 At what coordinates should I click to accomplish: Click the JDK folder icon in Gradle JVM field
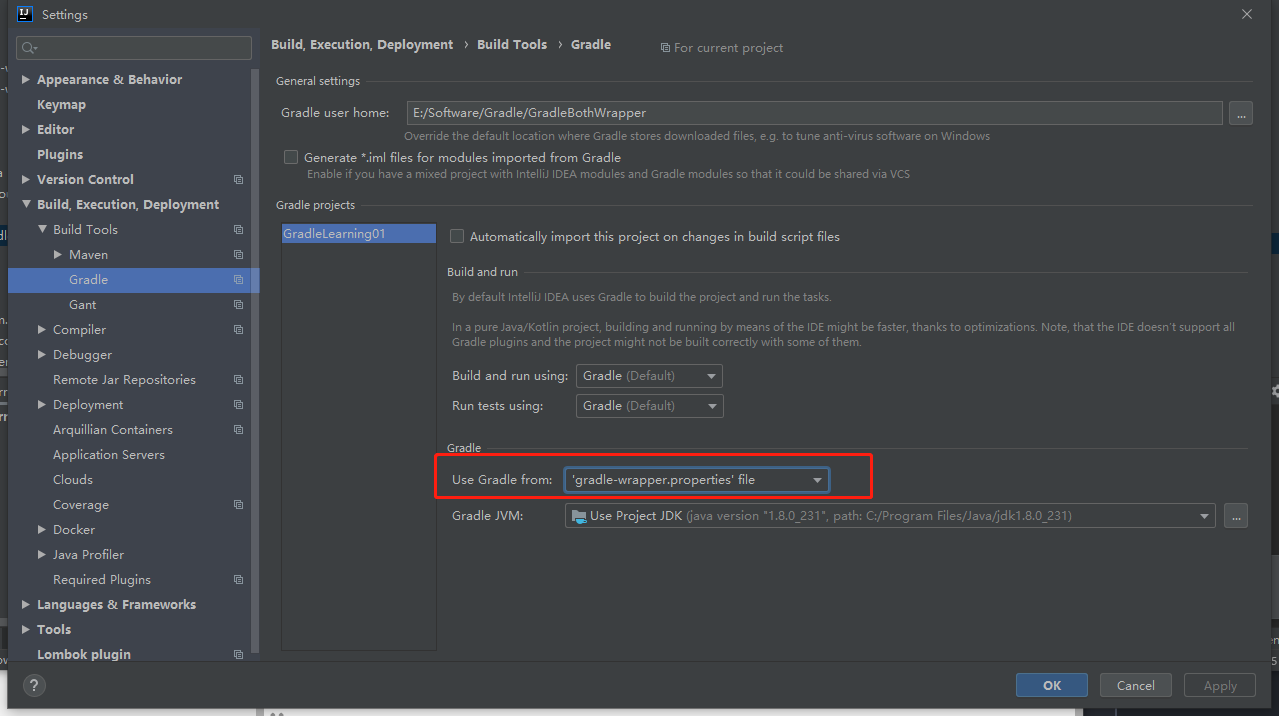[579, 517]
